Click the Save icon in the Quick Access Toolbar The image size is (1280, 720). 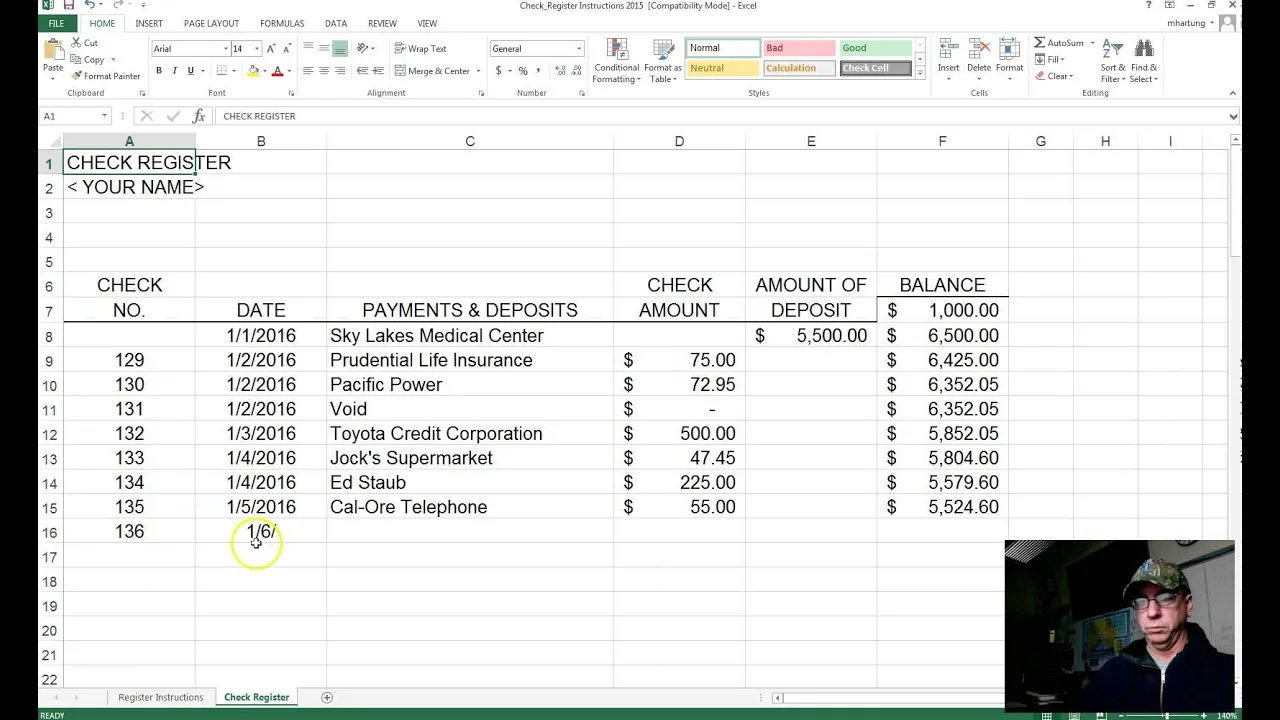coord(69,5)
